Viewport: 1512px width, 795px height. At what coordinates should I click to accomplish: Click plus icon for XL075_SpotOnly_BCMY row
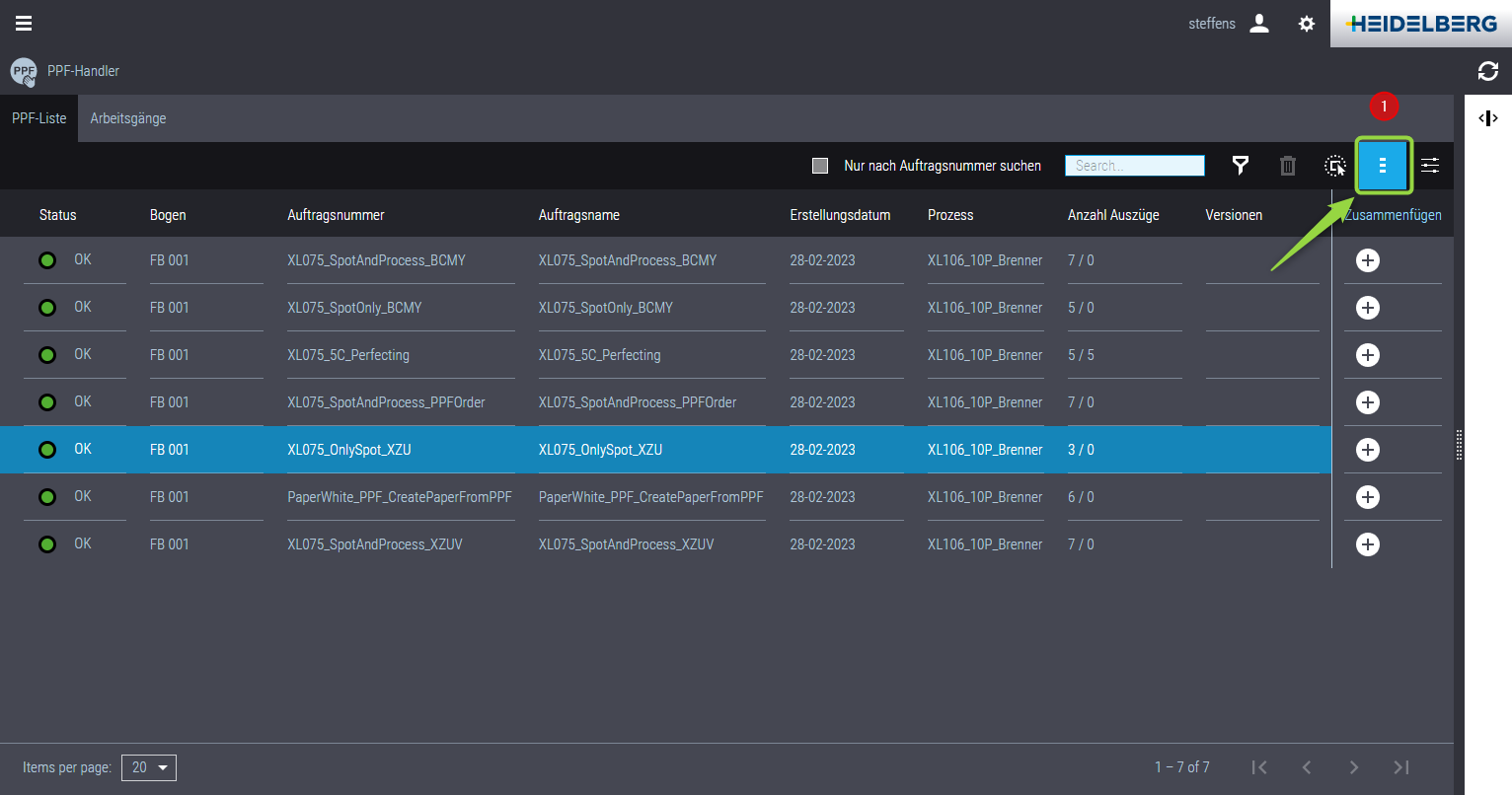coord(1367,308)
